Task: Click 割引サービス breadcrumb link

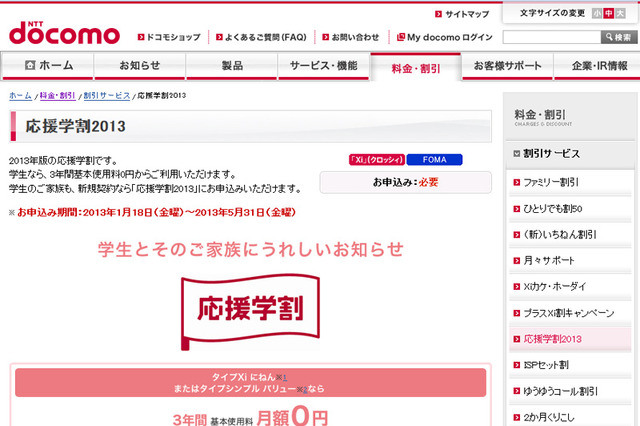Action: tap(107, 96)
